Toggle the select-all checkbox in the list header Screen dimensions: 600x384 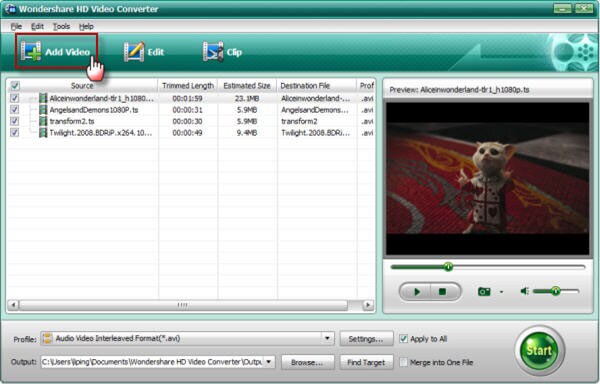[15, 85]
